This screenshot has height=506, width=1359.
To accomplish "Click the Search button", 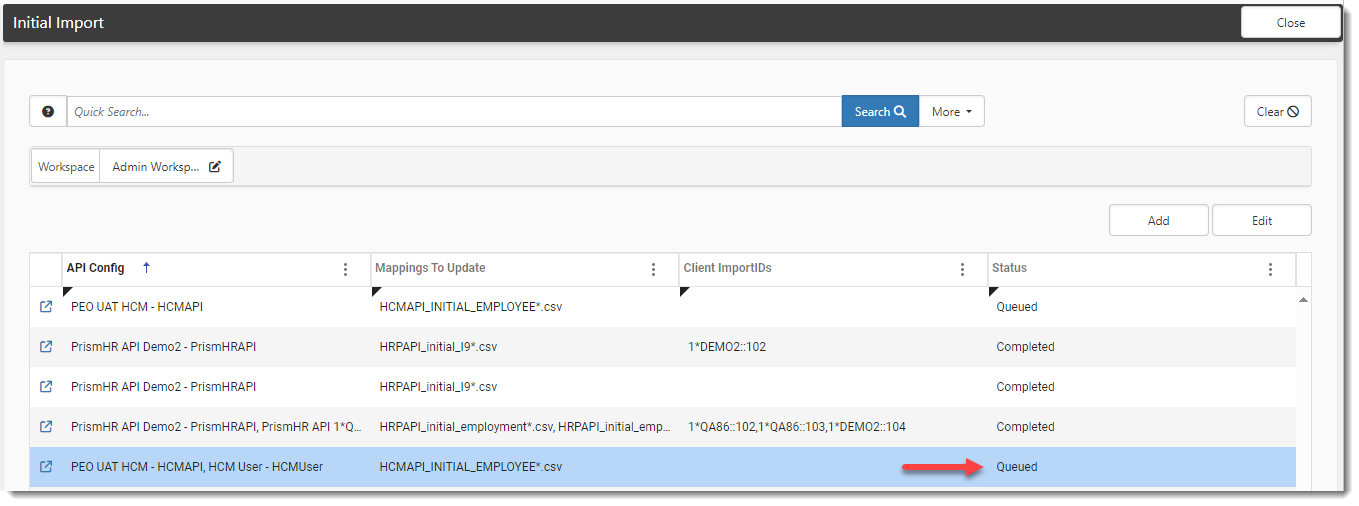I will (x=880, y=112).
